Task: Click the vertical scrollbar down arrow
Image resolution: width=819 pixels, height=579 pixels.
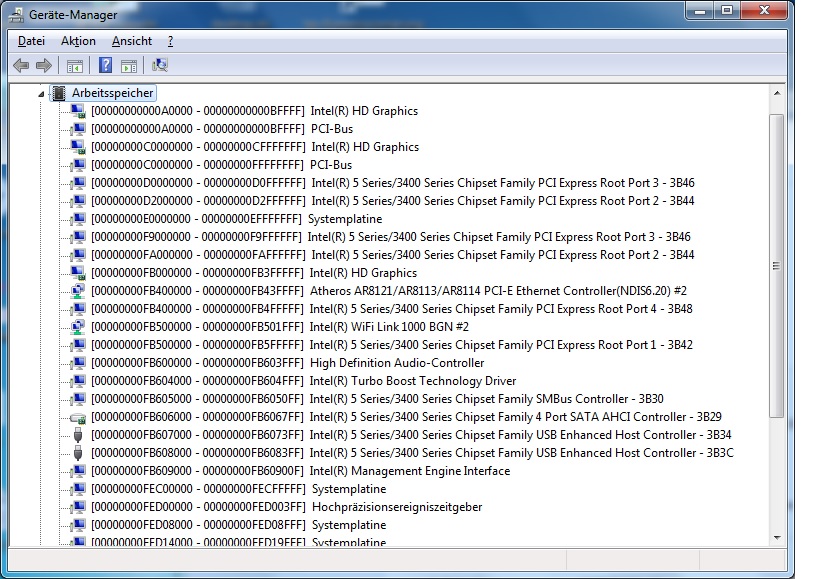Action: point(777,537)
